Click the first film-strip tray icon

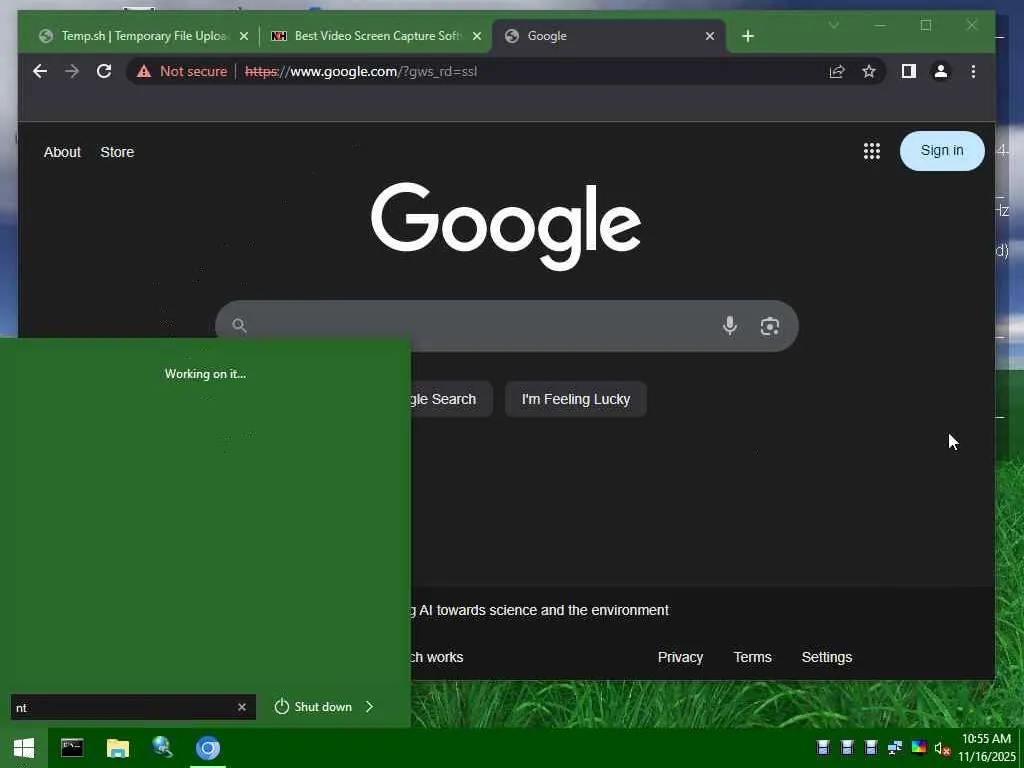[823, 747]
